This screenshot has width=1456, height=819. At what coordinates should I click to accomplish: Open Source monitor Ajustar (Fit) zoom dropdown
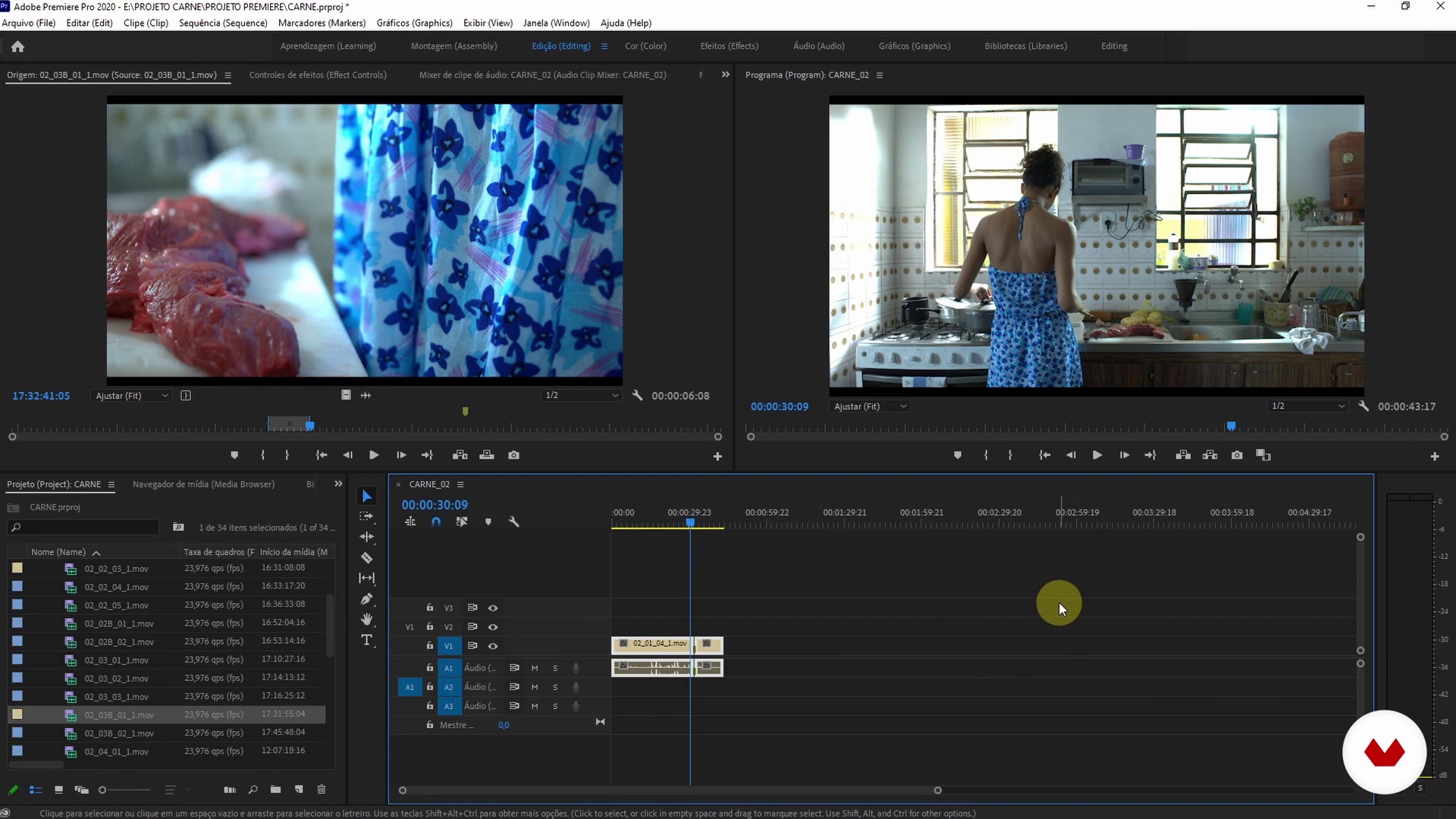(132, 396)
